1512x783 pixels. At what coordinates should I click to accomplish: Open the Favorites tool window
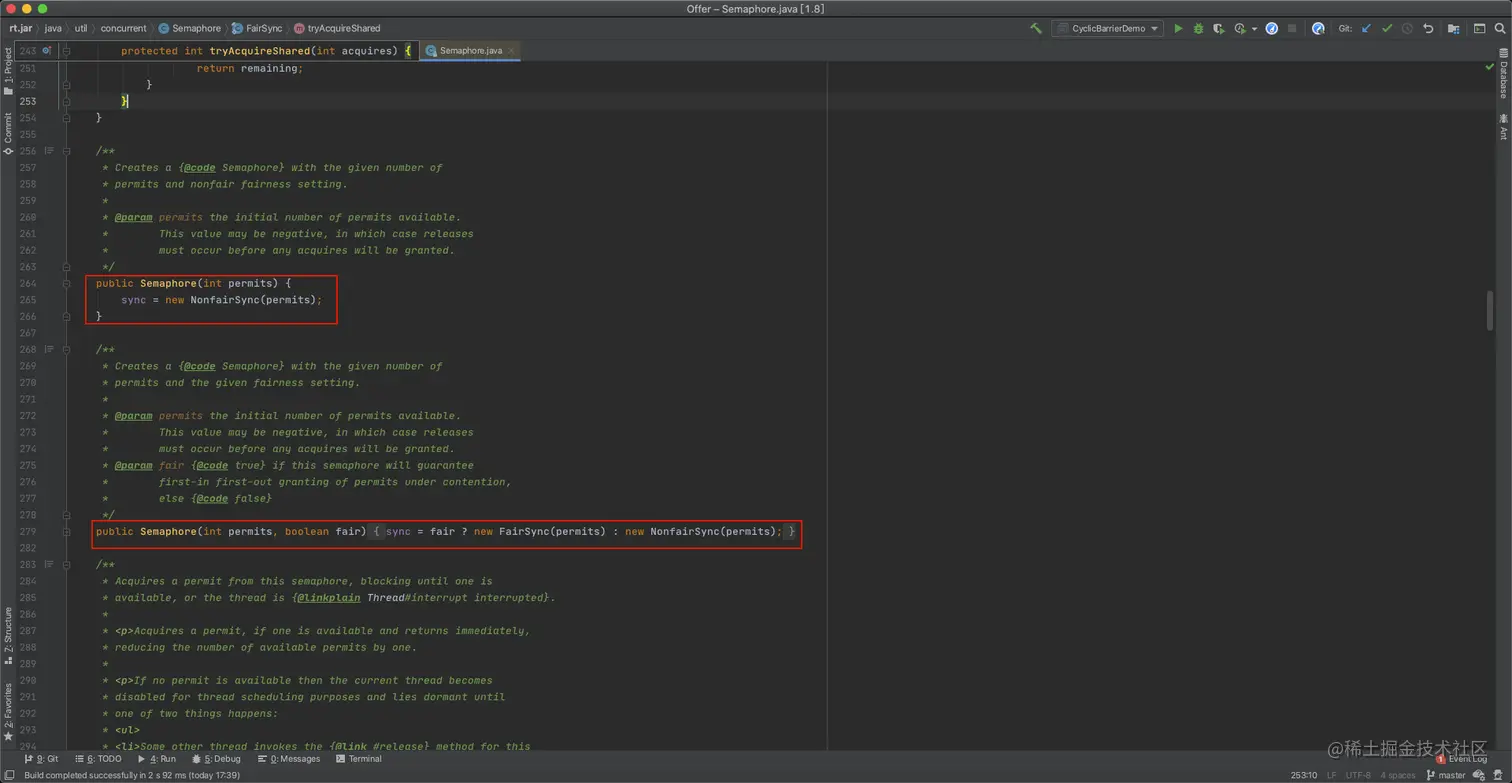pyautogui.click(x=8, y=712)
